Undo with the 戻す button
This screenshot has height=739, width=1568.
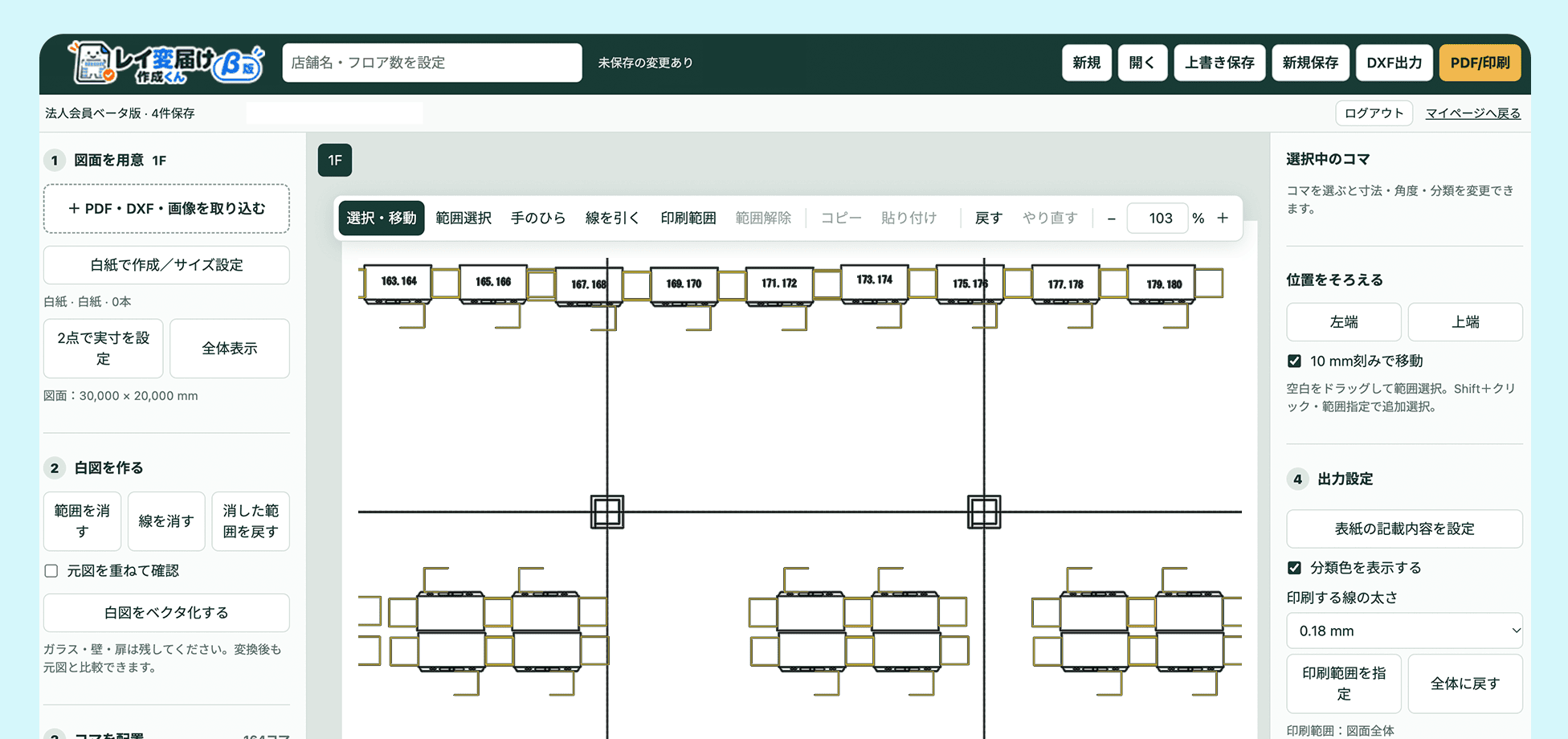989,218
